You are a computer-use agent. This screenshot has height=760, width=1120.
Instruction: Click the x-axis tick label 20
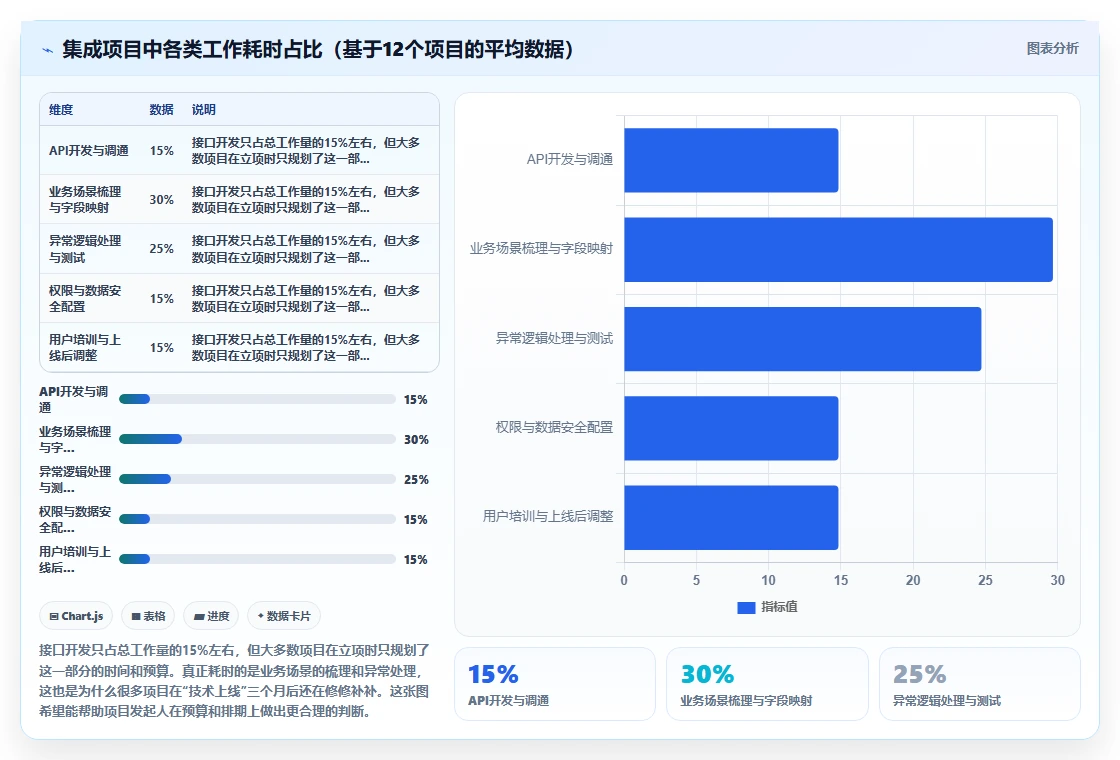[913, 580]
